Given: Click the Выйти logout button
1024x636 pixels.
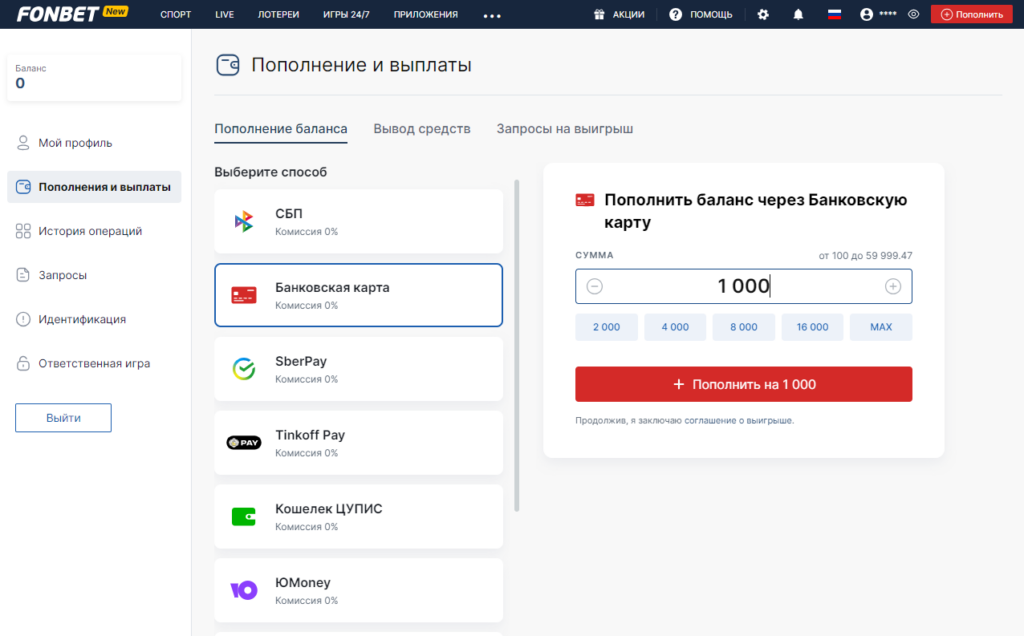Looking at the screenshot, I should [63, 418].
